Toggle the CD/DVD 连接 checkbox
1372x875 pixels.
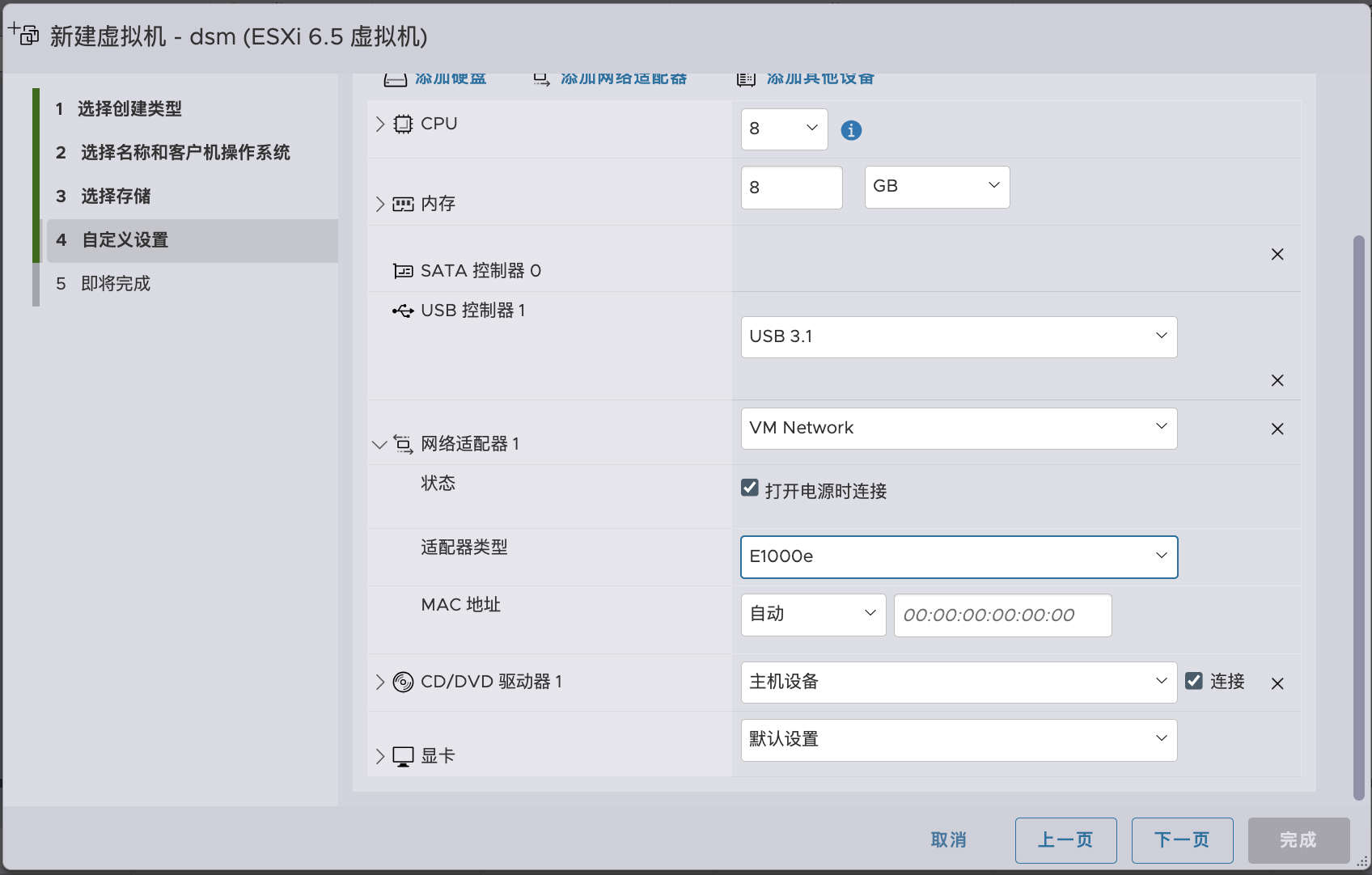click(x=1194, y=681)
